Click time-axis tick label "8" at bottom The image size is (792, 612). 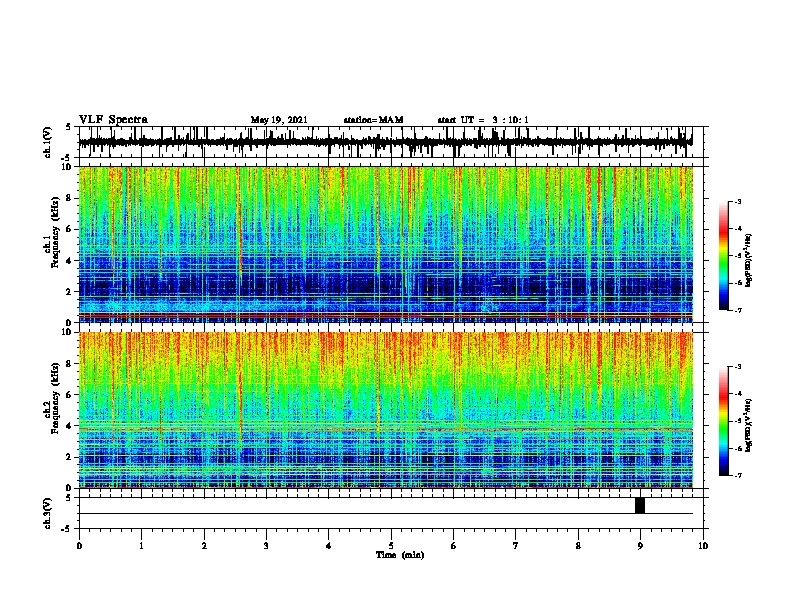coord(578,546)
